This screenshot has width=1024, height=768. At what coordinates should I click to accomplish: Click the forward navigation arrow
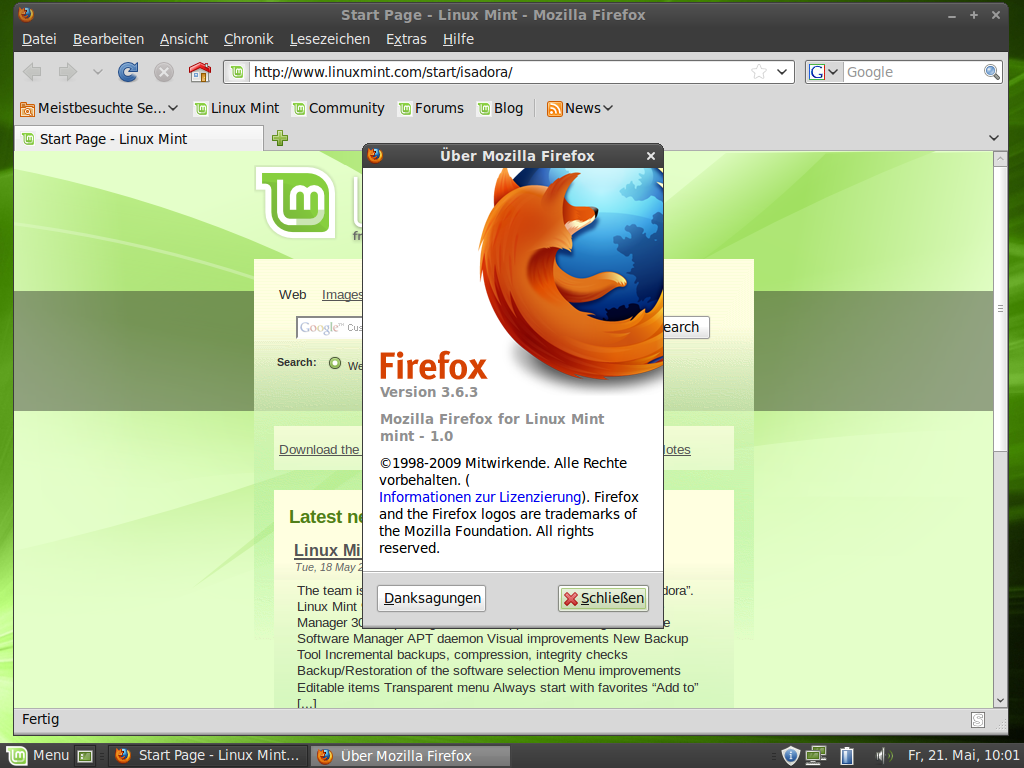[66, 71]
